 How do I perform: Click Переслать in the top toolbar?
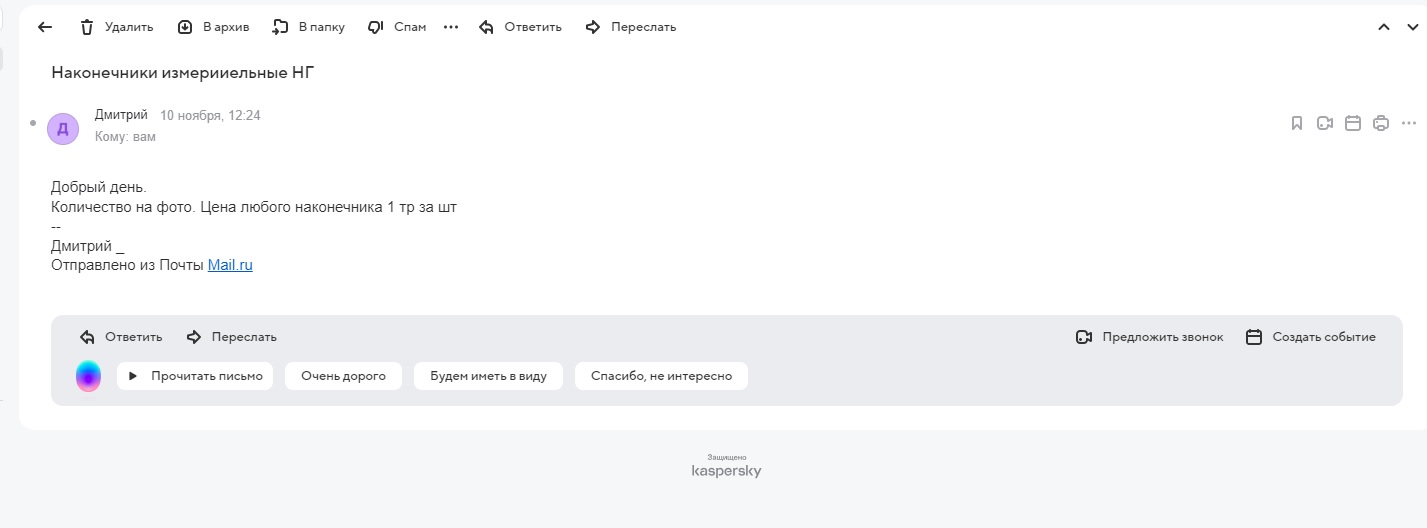click(x=630, y=27)
